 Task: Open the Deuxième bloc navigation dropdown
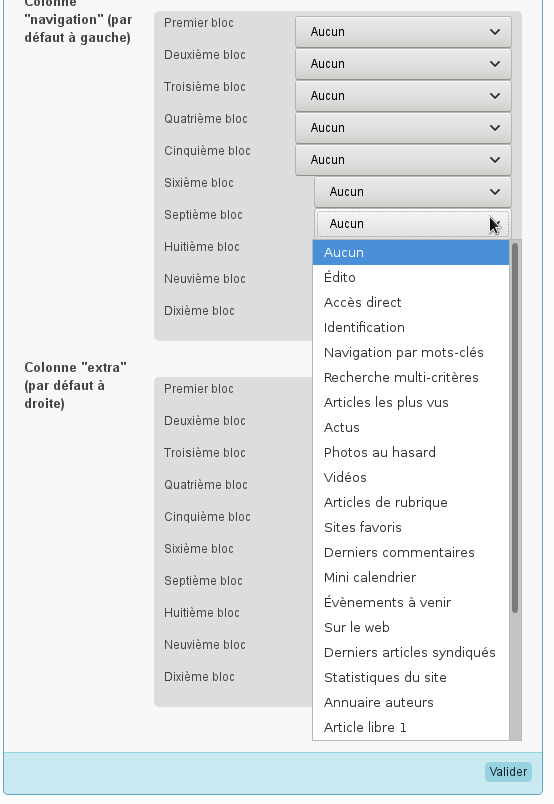tap(403, 64)
